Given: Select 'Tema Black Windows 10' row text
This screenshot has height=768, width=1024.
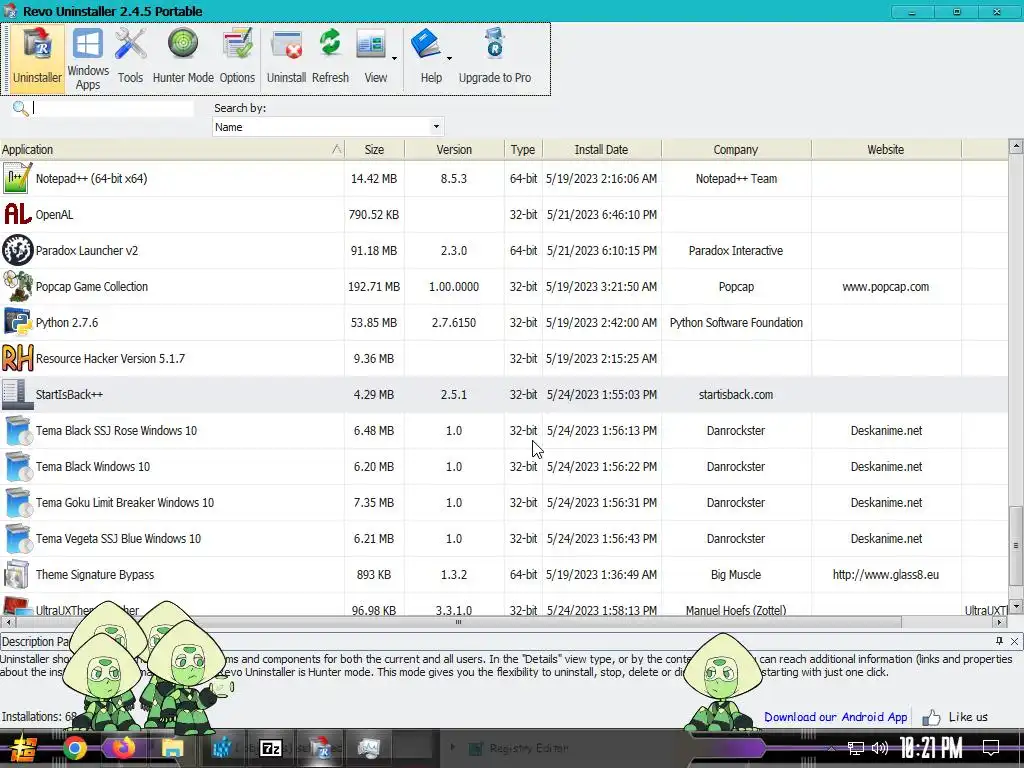Looking at the screenshot, I should [x=93, y=466].
